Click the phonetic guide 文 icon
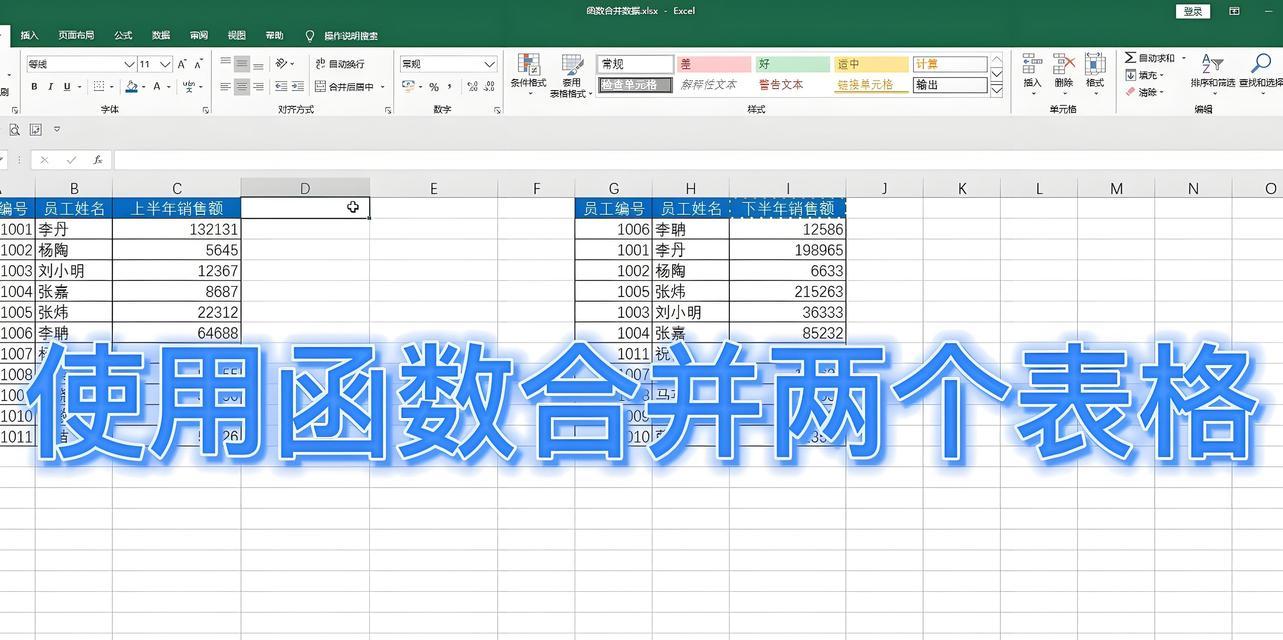This screenshot has height=640, width=1283. 189,87
